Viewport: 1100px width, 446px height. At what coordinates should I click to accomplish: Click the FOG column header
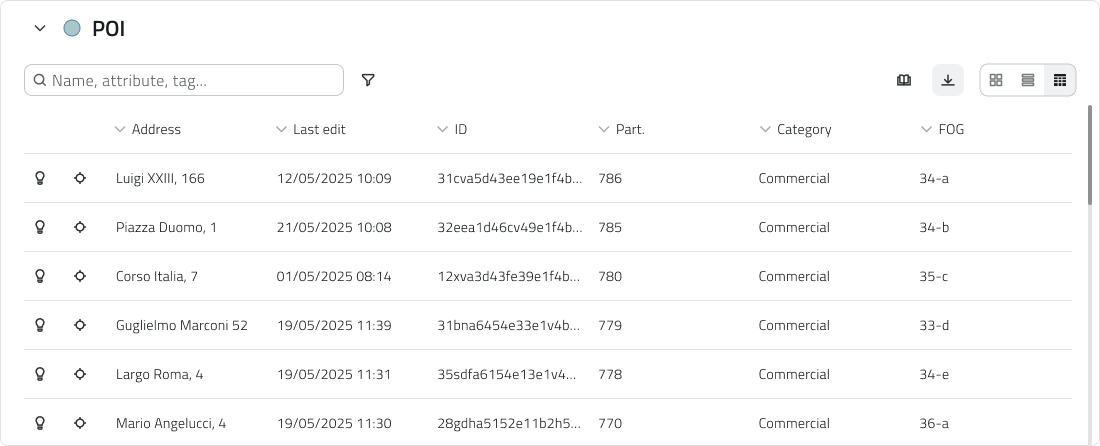pyautogui.click(x=951, y=129)
